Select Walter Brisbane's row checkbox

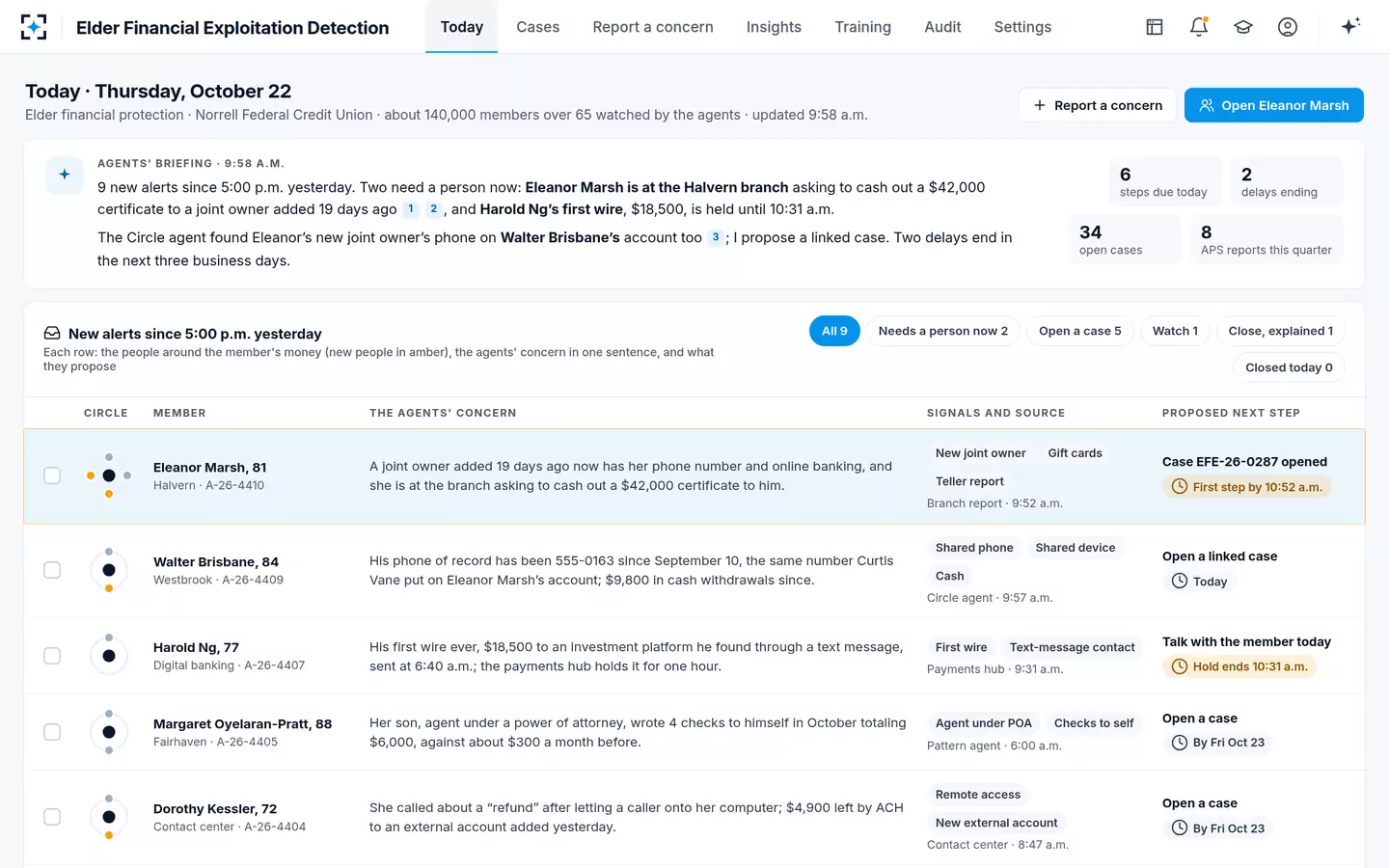click(x=52, y=570)
